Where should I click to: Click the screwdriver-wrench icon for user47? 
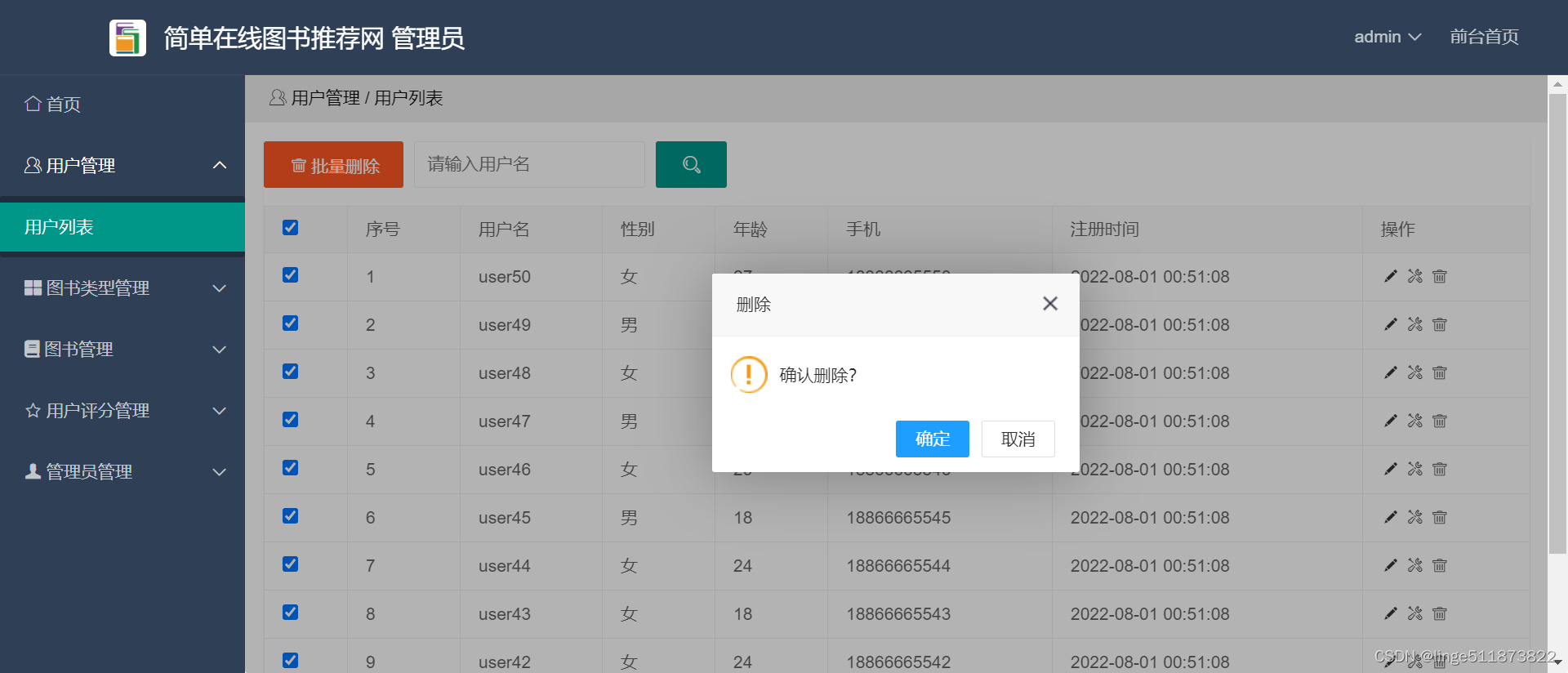1415,421
